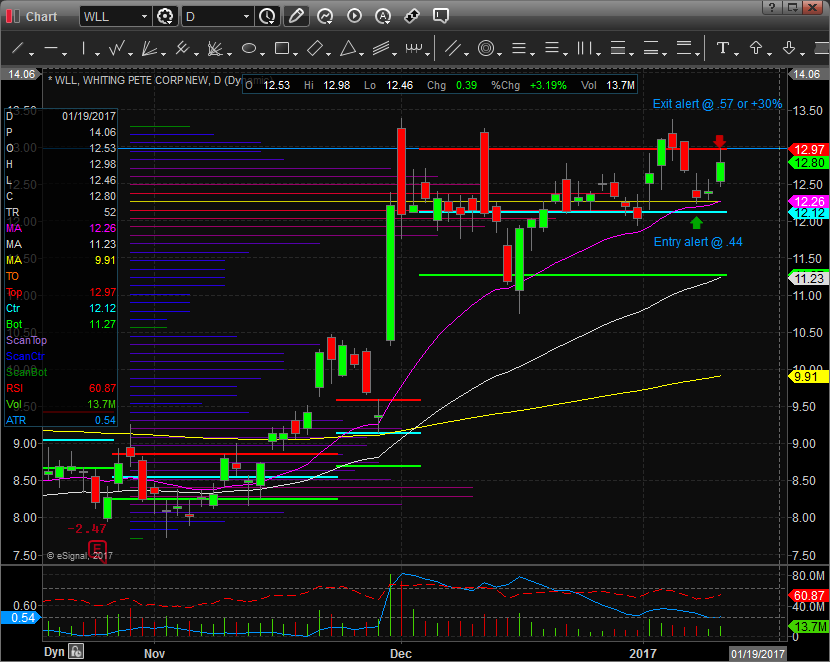The height and width of the screenshot is (662, 830).
Task: Expand the text tool dropdown arrow
Action: [x=736, y=54]
